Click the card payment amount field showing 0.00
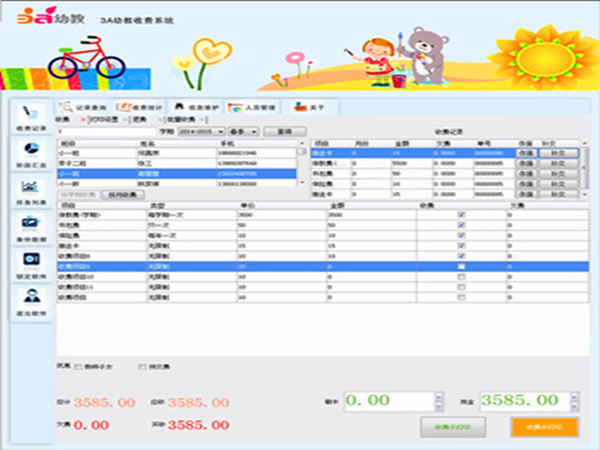 (x=390, y=401)
